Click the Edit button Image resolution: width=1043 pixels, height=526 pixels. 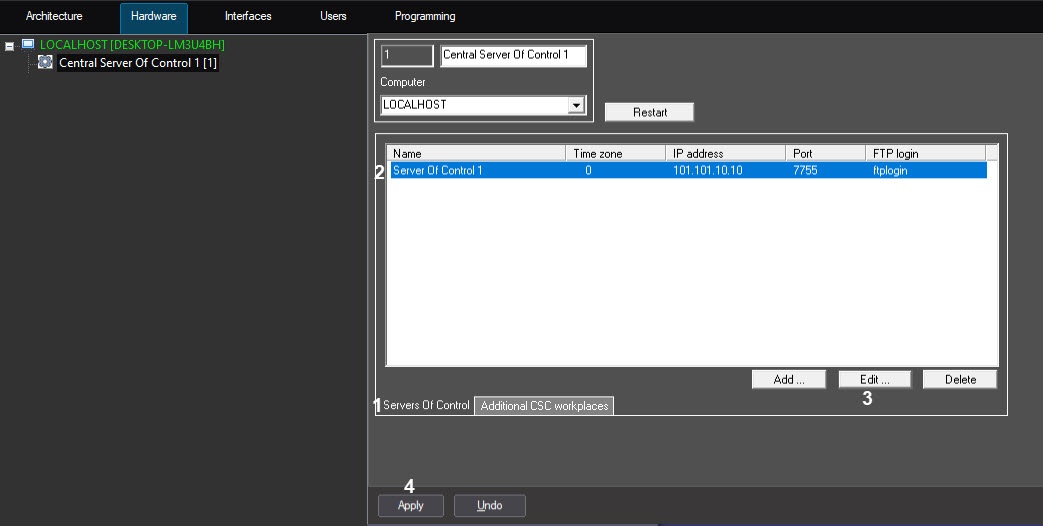(875, 380)
